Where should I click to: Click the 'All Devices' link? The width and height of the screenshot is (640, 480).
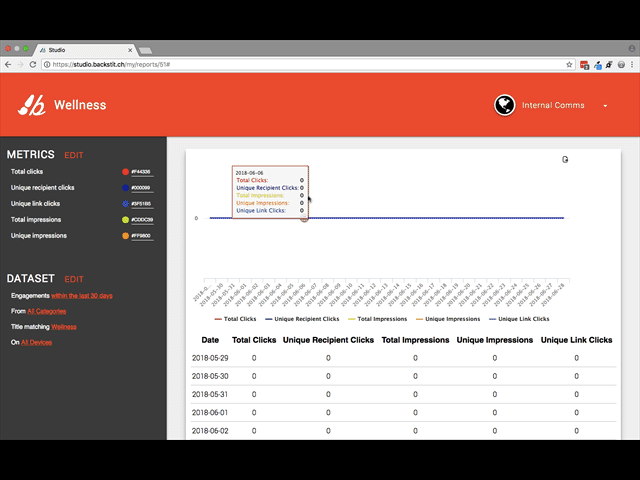pyautogui.click(x=36, y=342)
